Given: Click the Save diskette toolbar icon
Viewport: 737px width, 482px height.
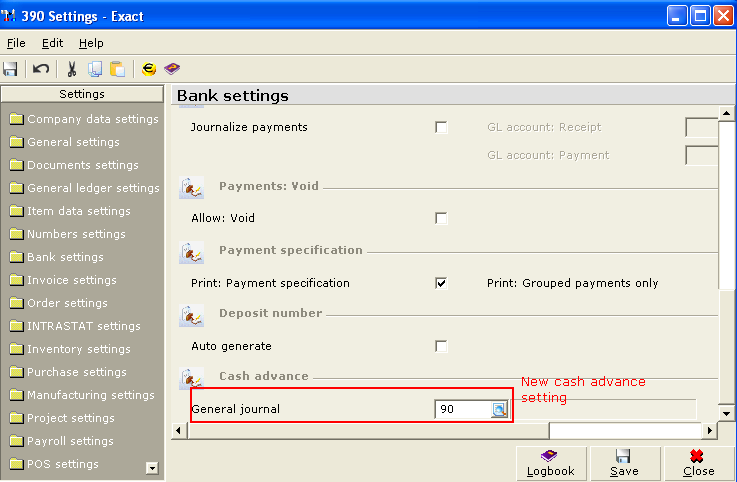Looking at the screenshot, I should click(10, 69).
